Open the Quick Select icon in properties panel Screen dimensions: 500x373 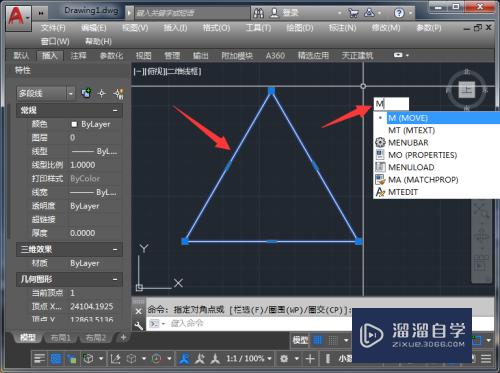(119, 94)
